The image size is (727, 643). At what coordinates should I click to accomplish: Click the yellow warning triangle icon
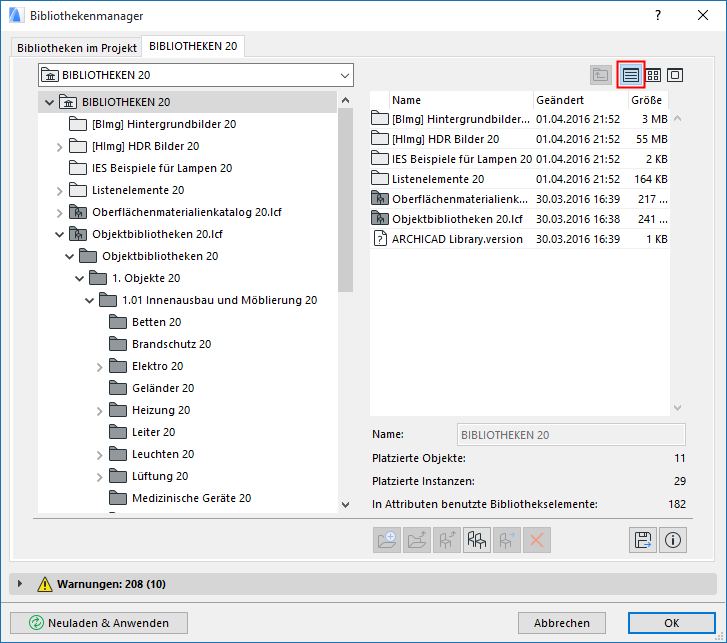click(x=45, y=584)
